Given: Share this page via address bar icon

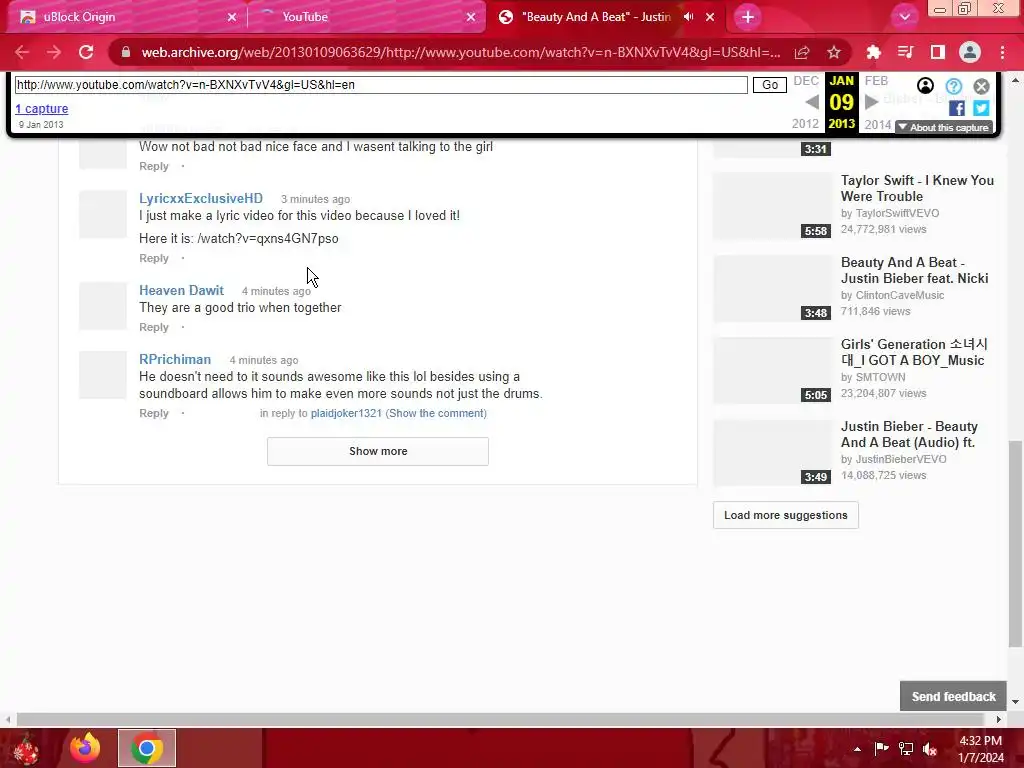Looking at the screenshot, I should click(x=802, y=52).
